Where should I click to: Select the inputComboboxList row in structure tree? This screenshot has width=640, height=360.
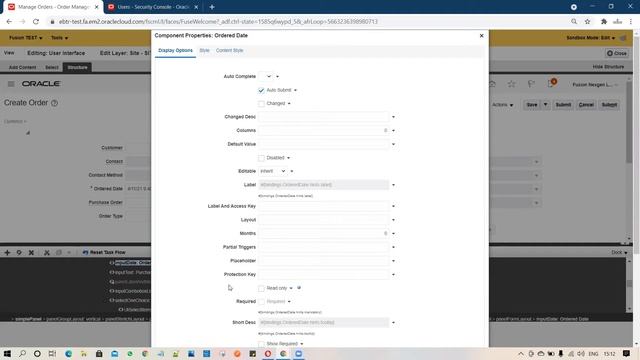pyautogui.click(x=131, y=291)
